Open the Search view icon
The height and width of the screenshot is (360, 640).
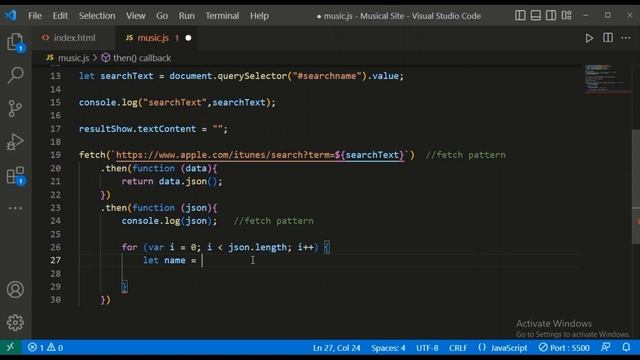tap(16, 75)
